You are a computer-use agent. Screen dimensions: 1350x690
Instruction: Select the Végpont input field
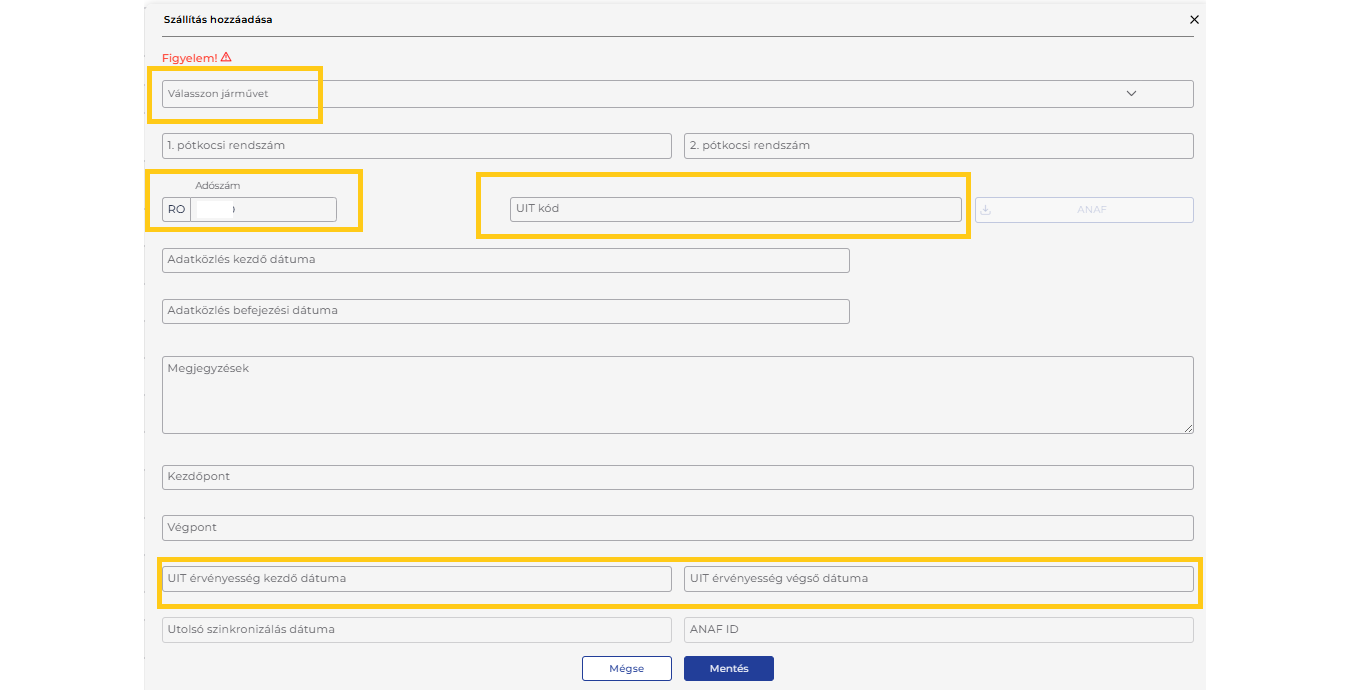[677, 528]
